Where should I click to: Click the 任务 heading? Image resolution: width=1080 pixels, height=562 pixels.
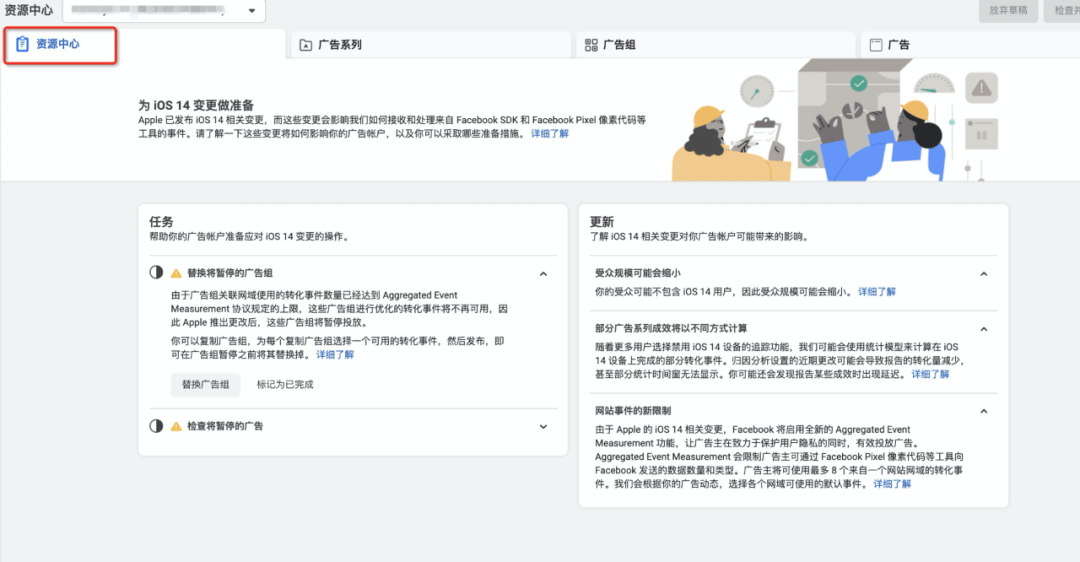click(x=161, y=222)
